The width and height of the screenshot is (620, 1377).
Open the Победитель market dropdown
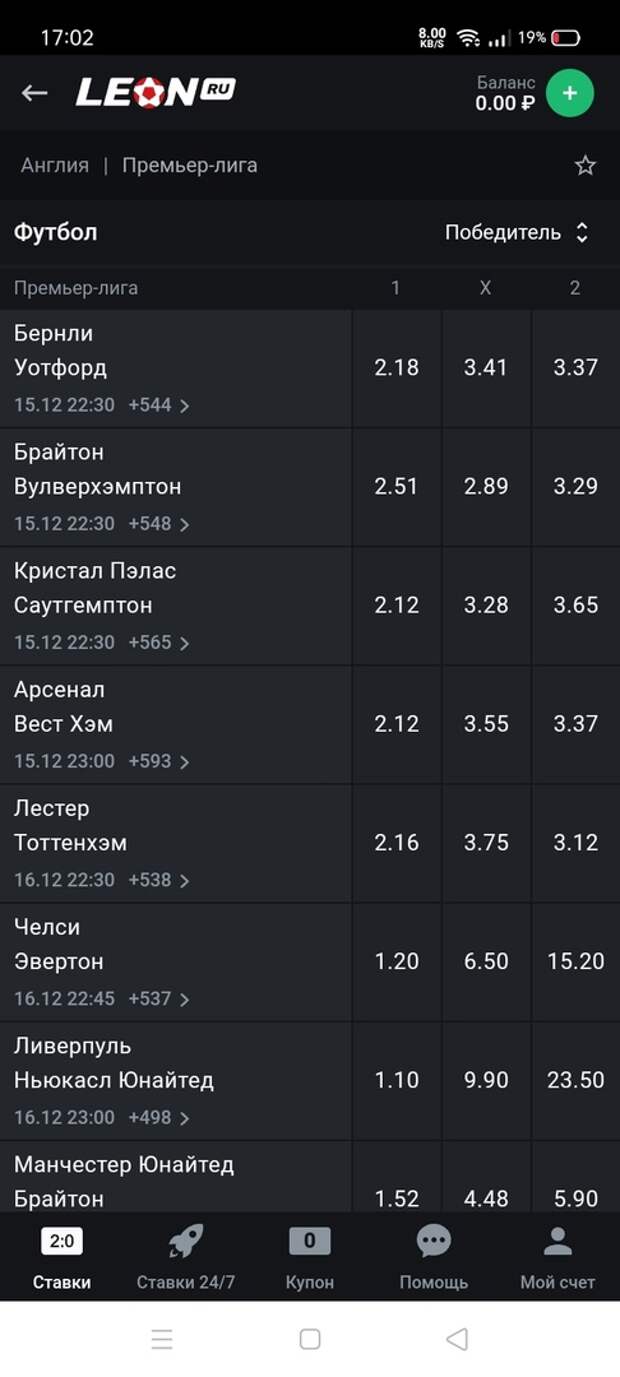tap(516, 233)
